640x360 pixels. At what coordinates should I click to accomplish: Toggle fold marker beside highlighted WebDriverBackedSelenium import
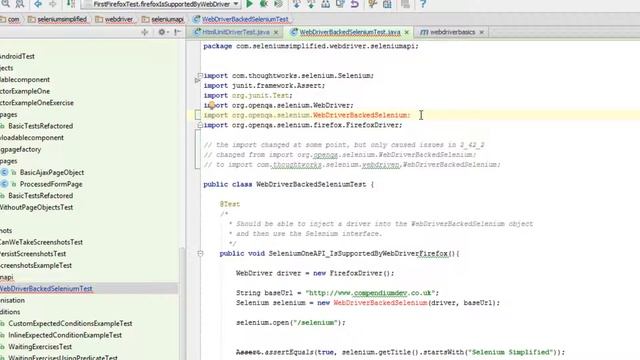pos(198,116)
